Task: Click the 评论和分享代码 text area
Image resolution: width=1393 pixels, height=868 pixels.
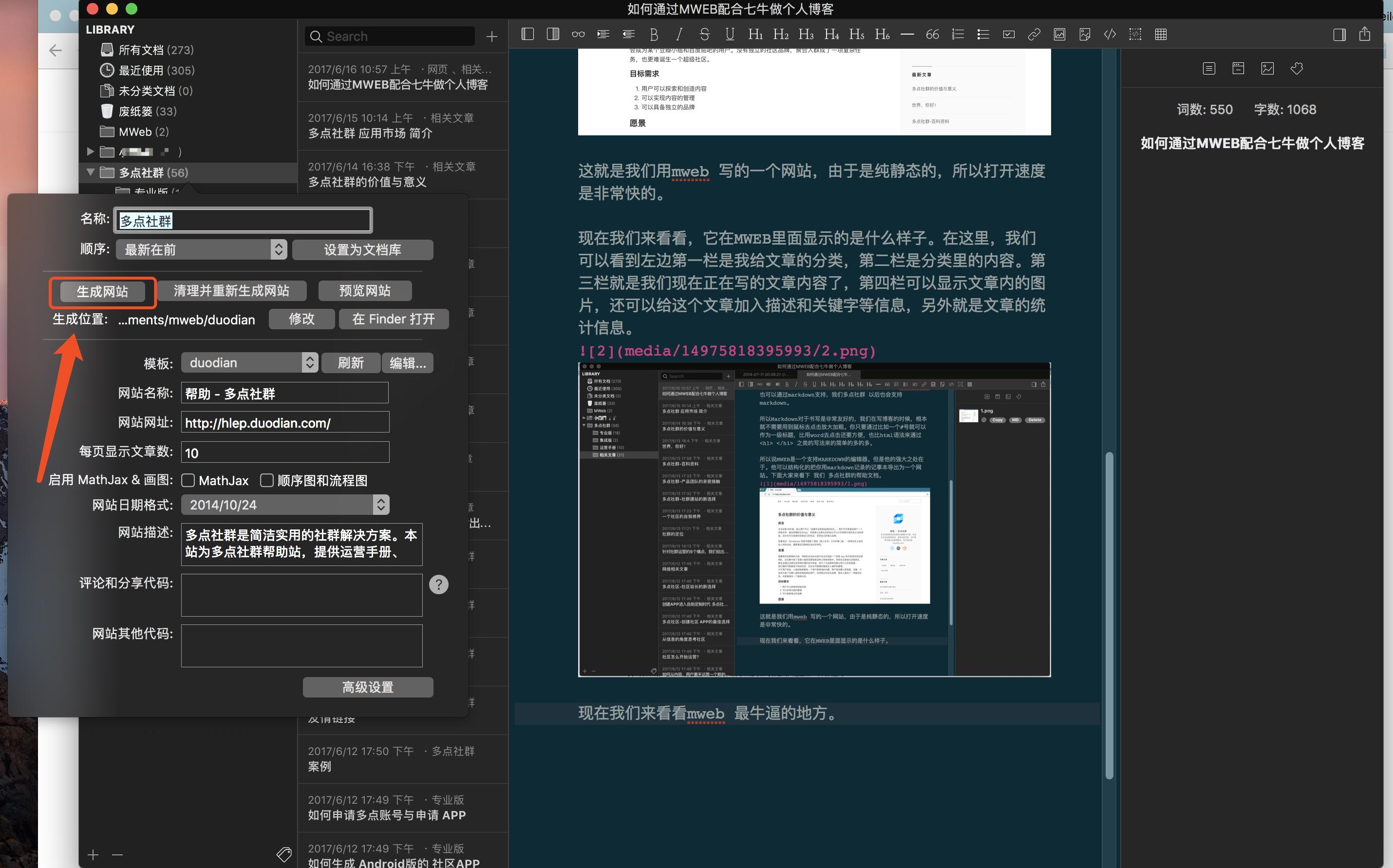Action: click(x=301, y=595)
